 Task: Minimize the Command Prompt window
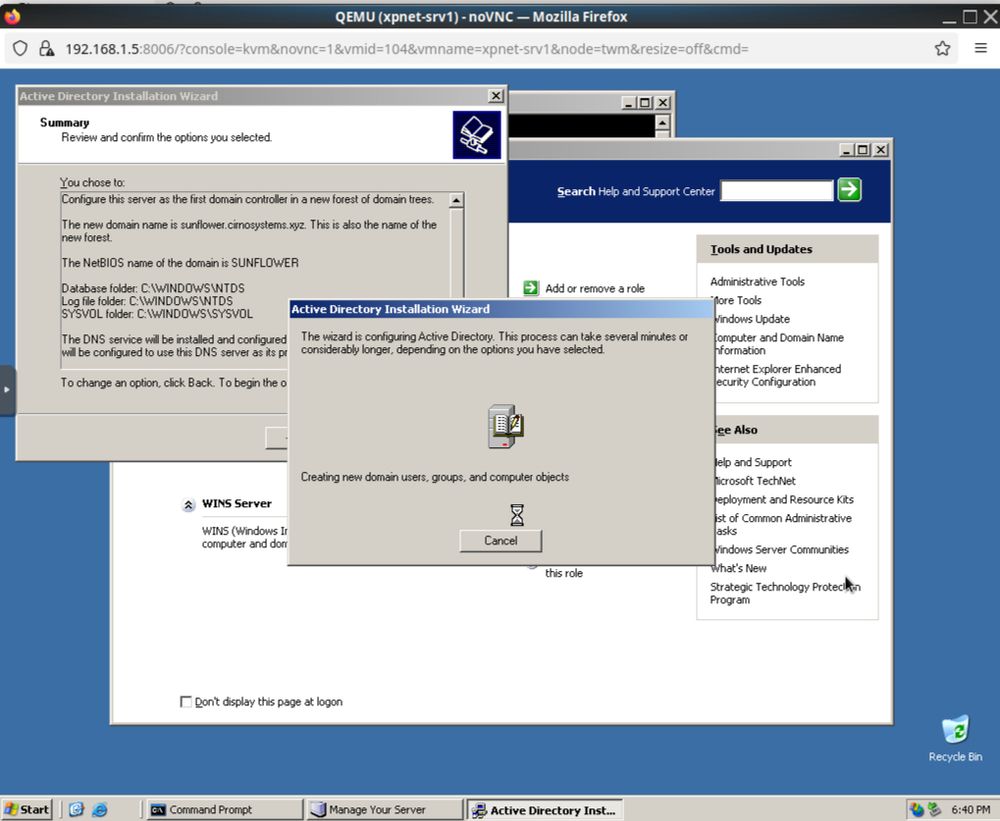coord(629,103)
